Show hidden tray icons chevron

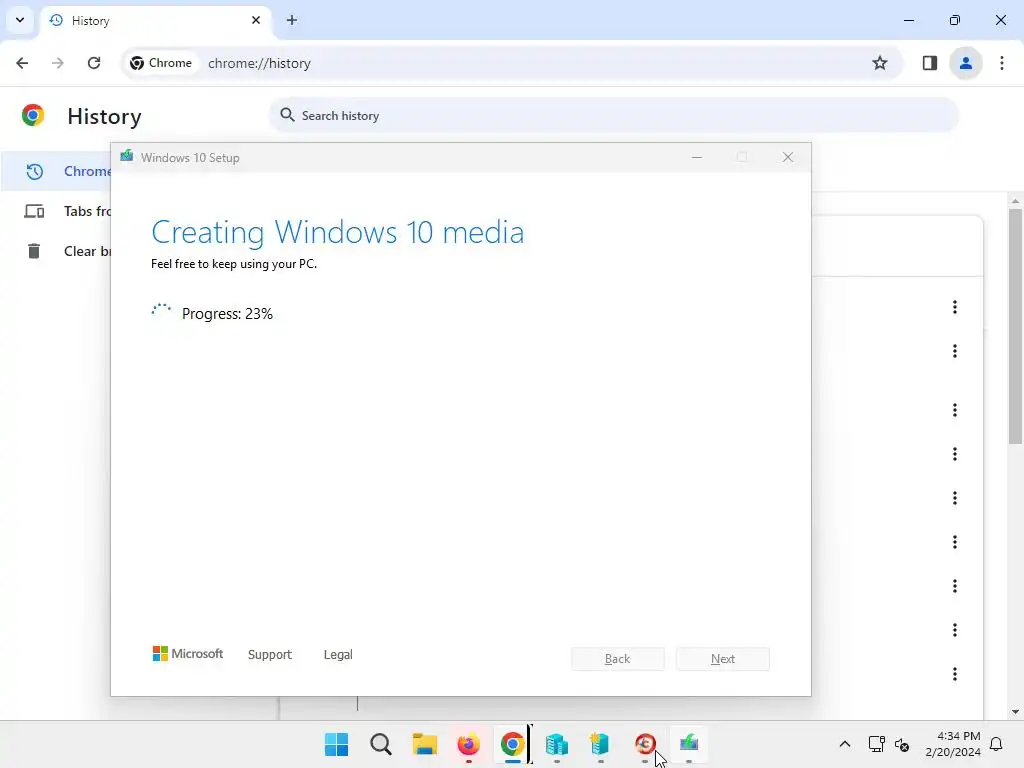pyautogui.click(x=844, y=744)
